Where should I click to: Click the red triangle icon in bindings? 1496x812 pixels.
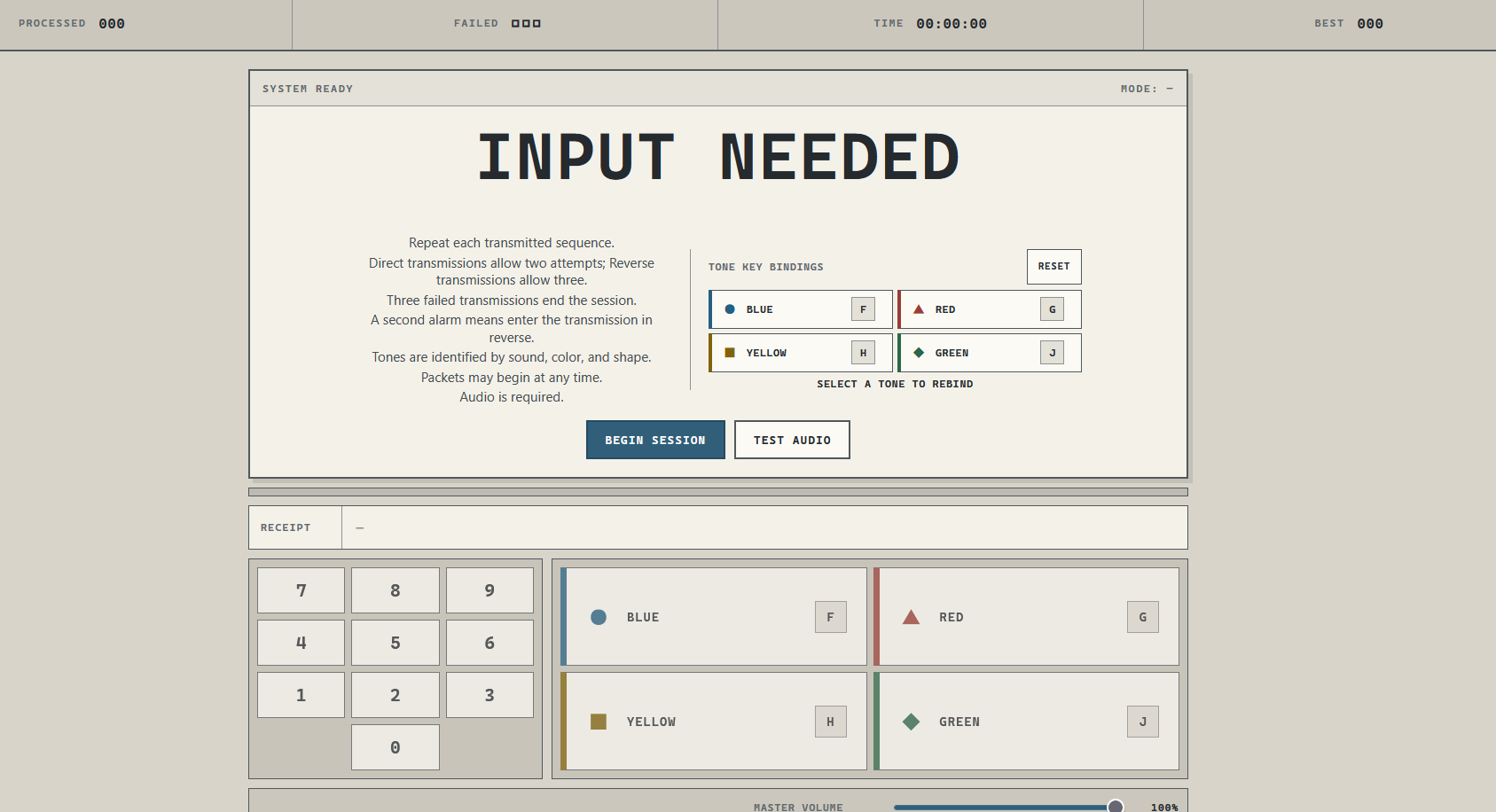coord(919,309)
